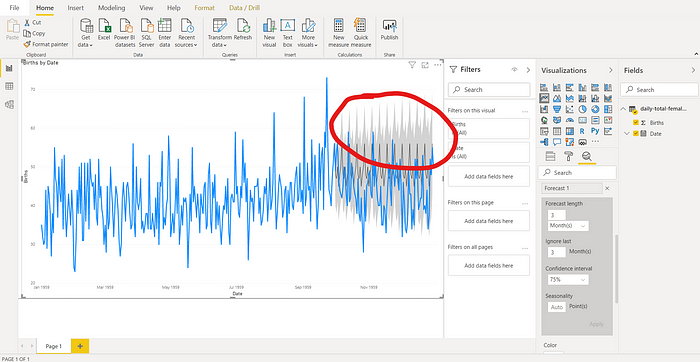Connect to SQL Server source
The height and width of the screenshot is (362, 700).
pos(146,33)
